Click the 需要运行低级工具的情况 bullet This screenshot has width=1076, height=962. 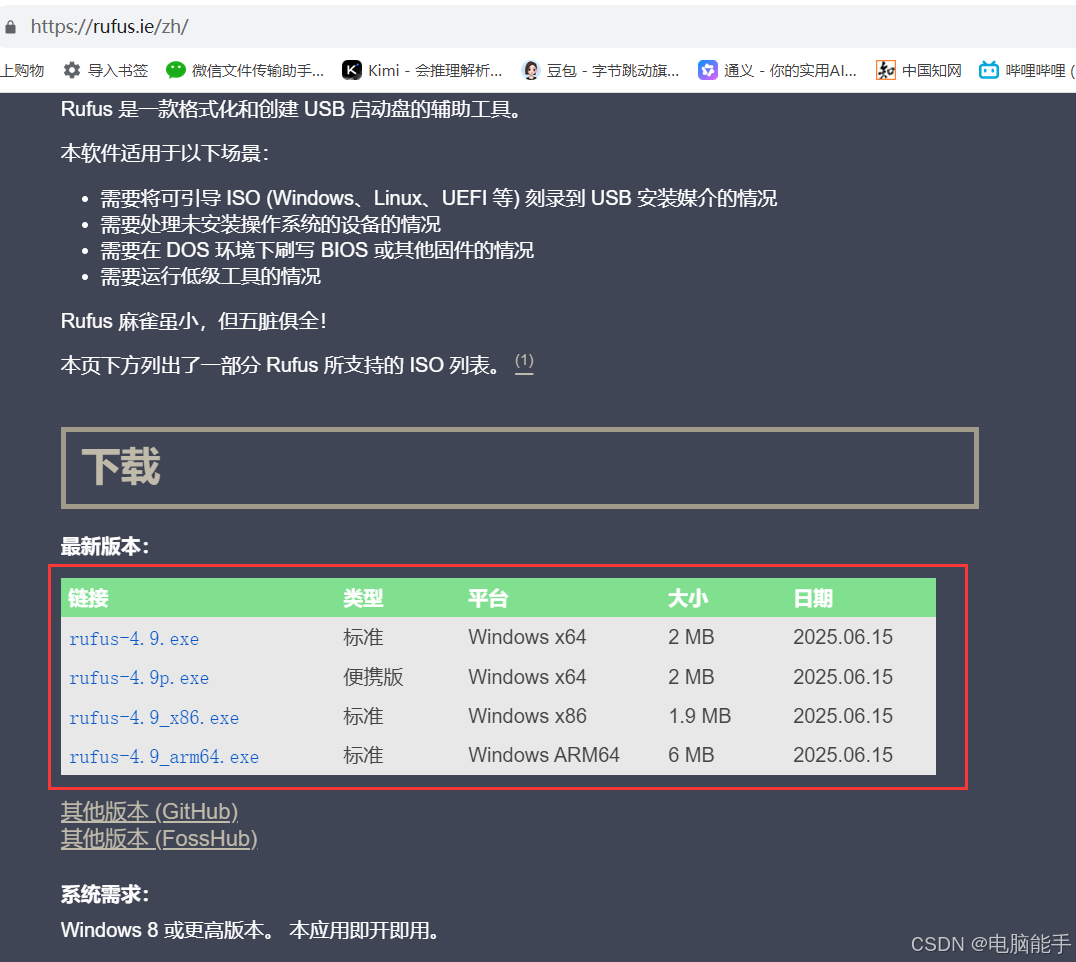[x=211, y=277]
